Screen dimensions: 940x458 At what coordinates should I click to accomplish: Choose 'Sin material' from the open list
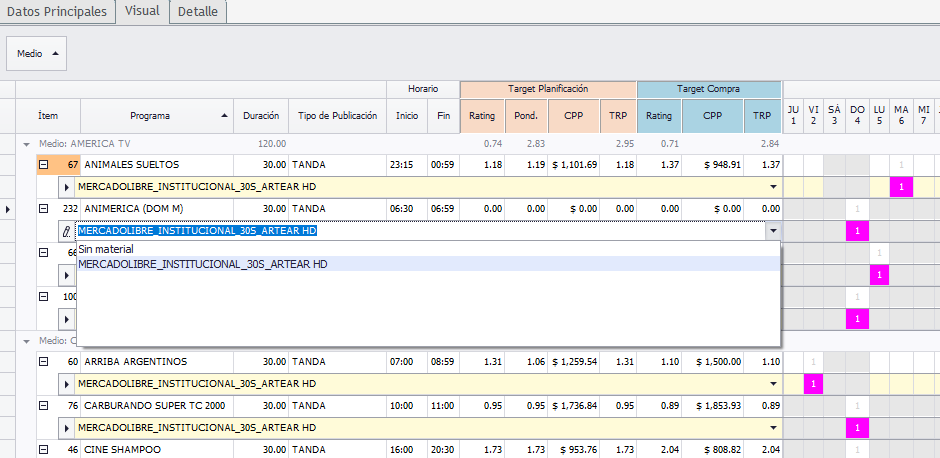[106, 249]
